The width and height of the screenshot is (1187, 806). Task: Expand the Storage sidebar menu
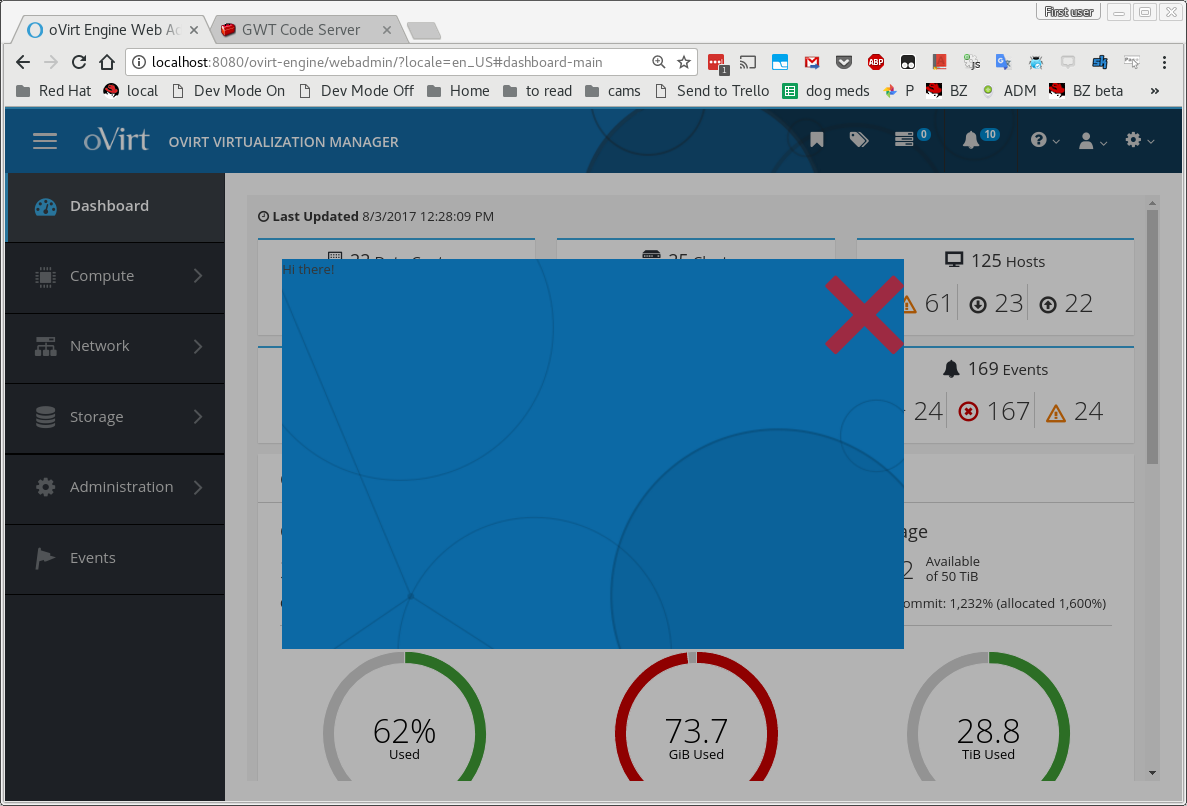114,417
